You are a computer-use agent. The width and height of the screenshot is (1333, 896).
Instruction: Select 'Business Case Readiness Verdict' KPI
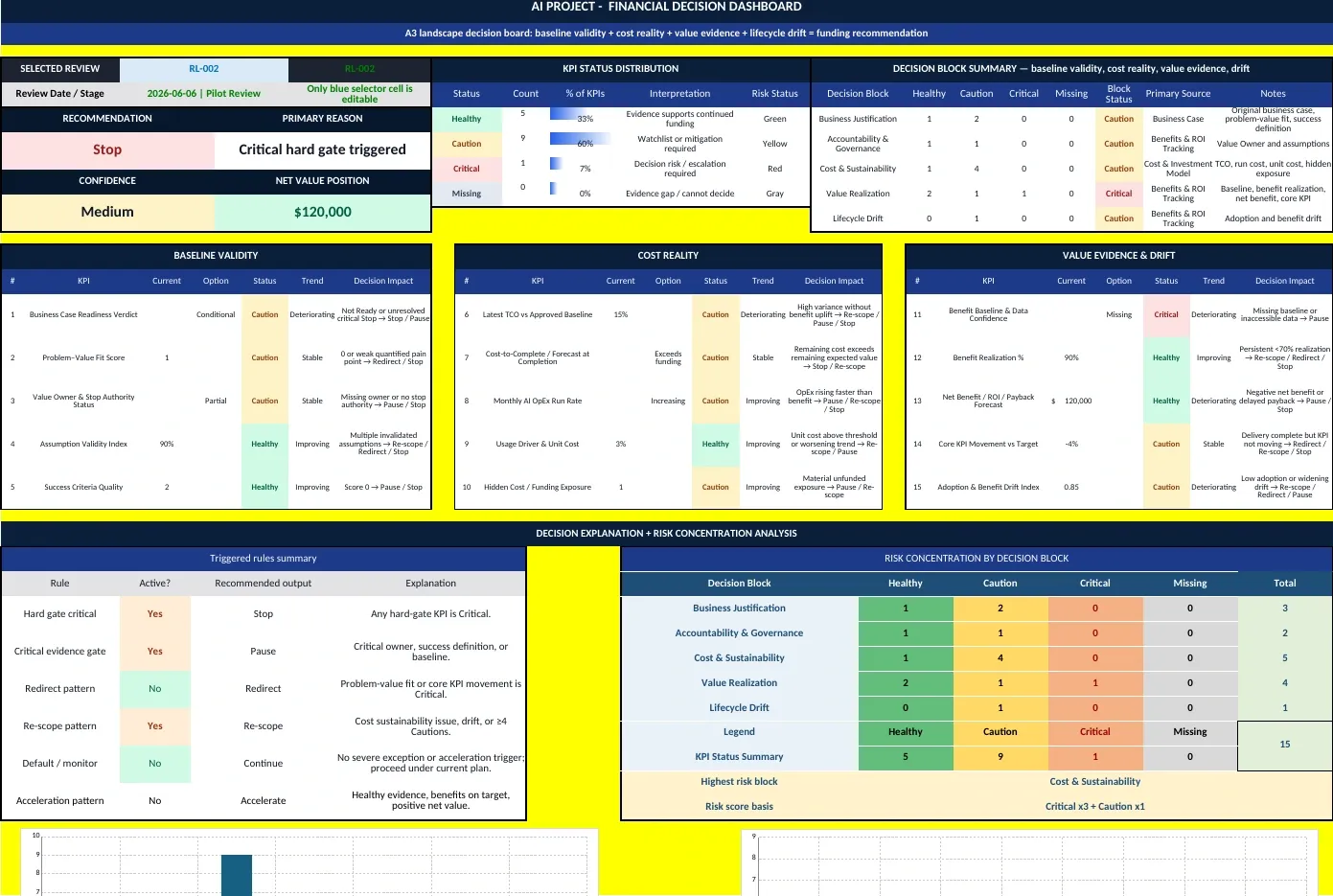point(83,314)
